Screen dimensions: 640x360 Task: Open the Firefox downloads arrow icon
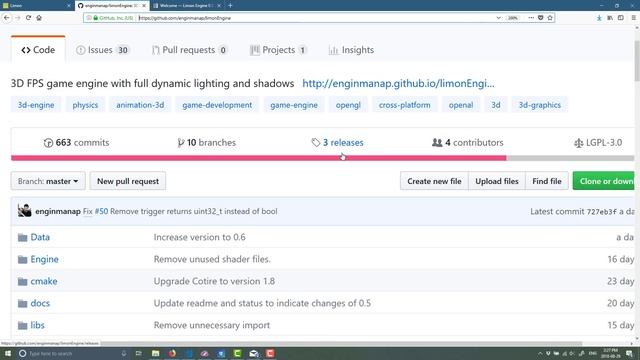(599, 18)
